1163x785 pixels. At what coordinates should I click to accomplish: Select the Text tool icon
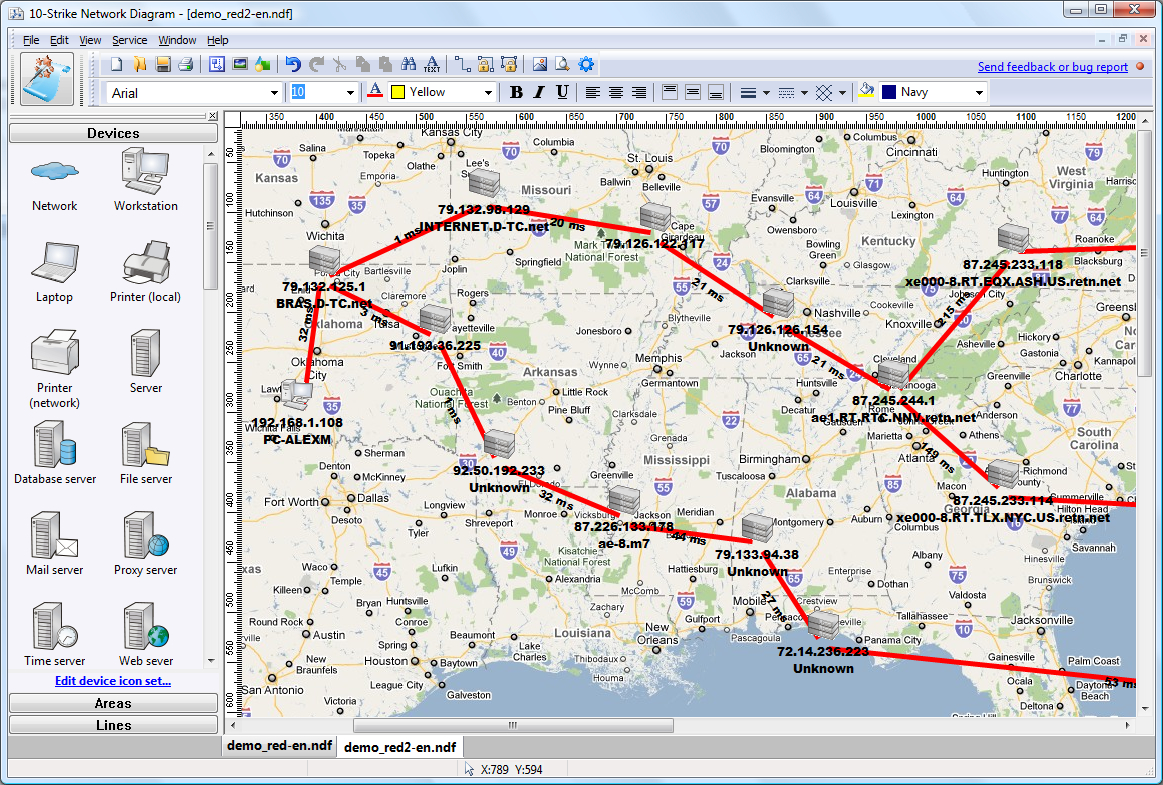[x=432, y=65]
